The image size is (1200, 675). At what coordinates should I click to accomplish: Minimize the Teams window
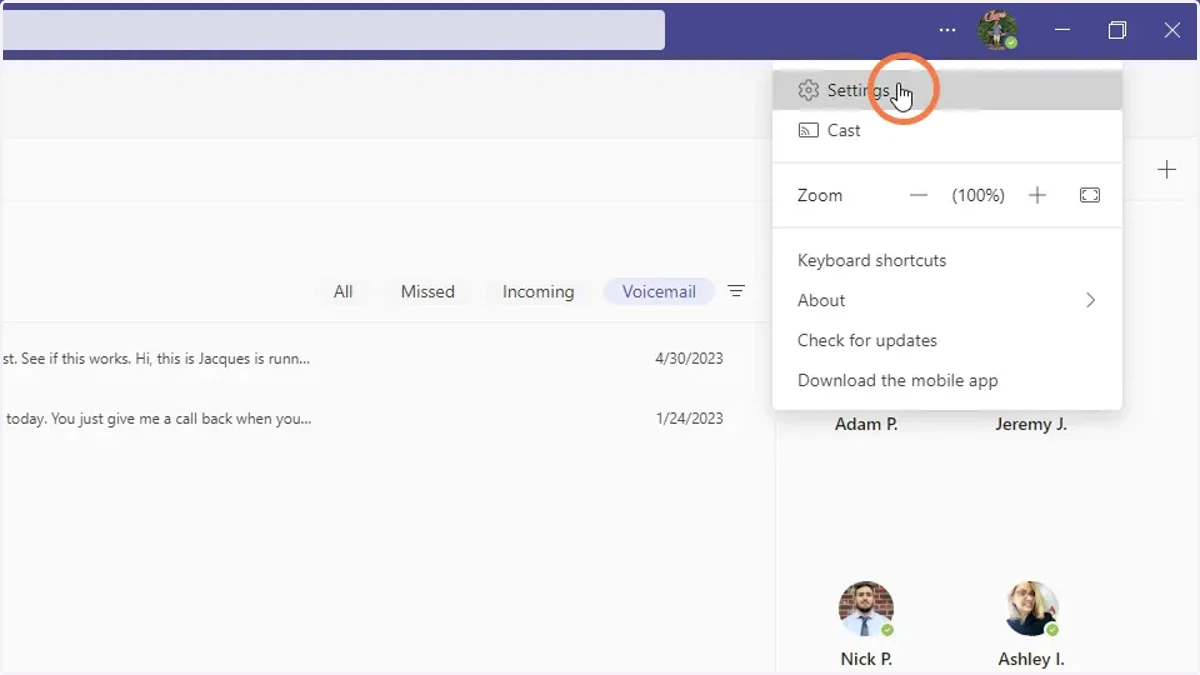1062,30
